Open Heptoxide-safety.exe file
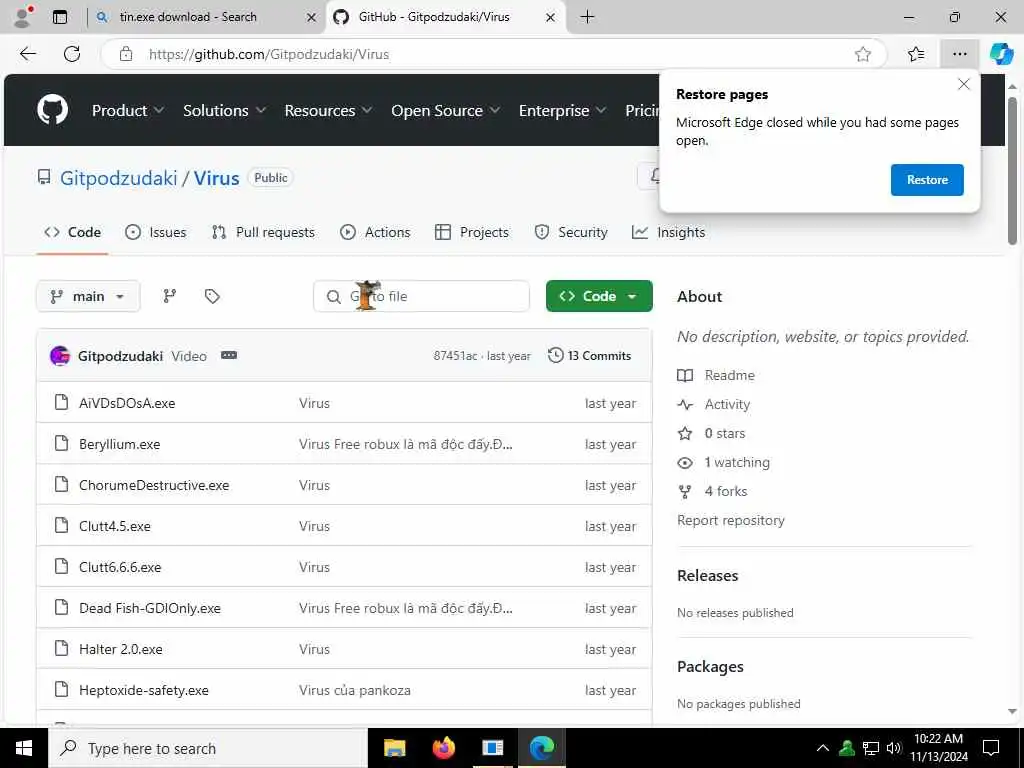The image size is (1024, 768). [144, 690]
